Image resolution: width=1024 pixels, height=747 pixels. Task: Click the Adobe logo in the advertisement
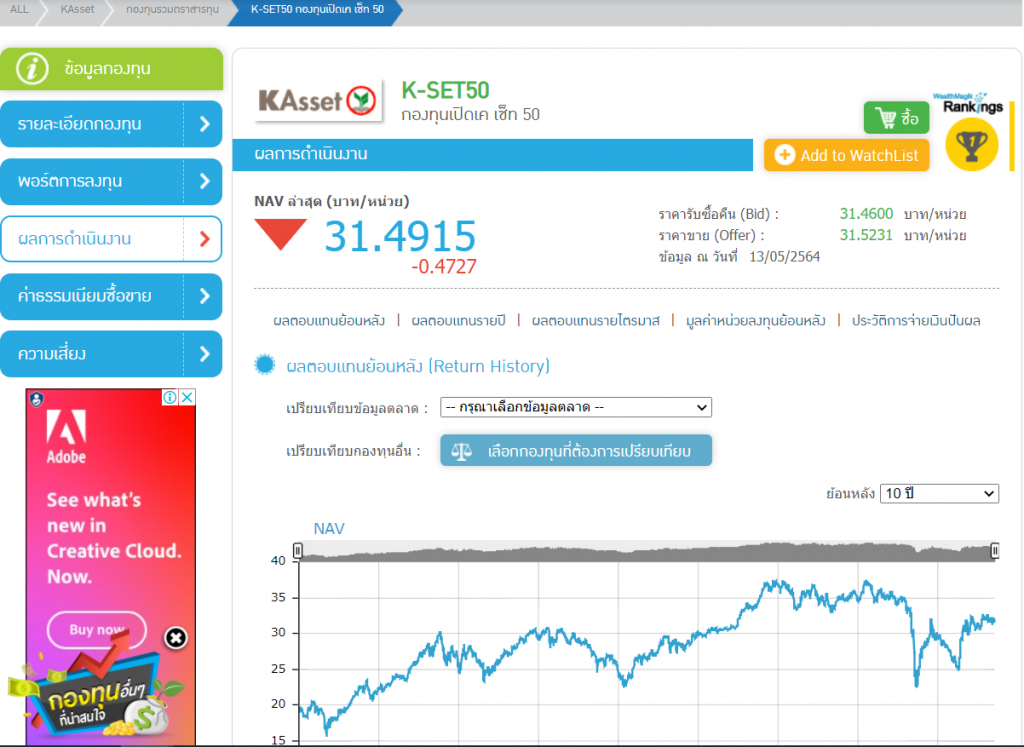pos(66,436)
